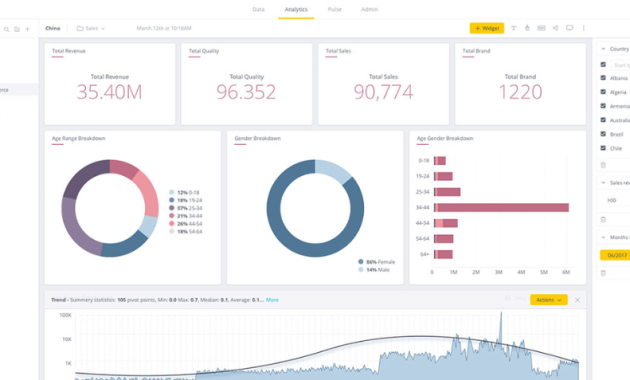Click the Total Brand value 1220
The height and width of the screenshot is (380, 630).
520,92
